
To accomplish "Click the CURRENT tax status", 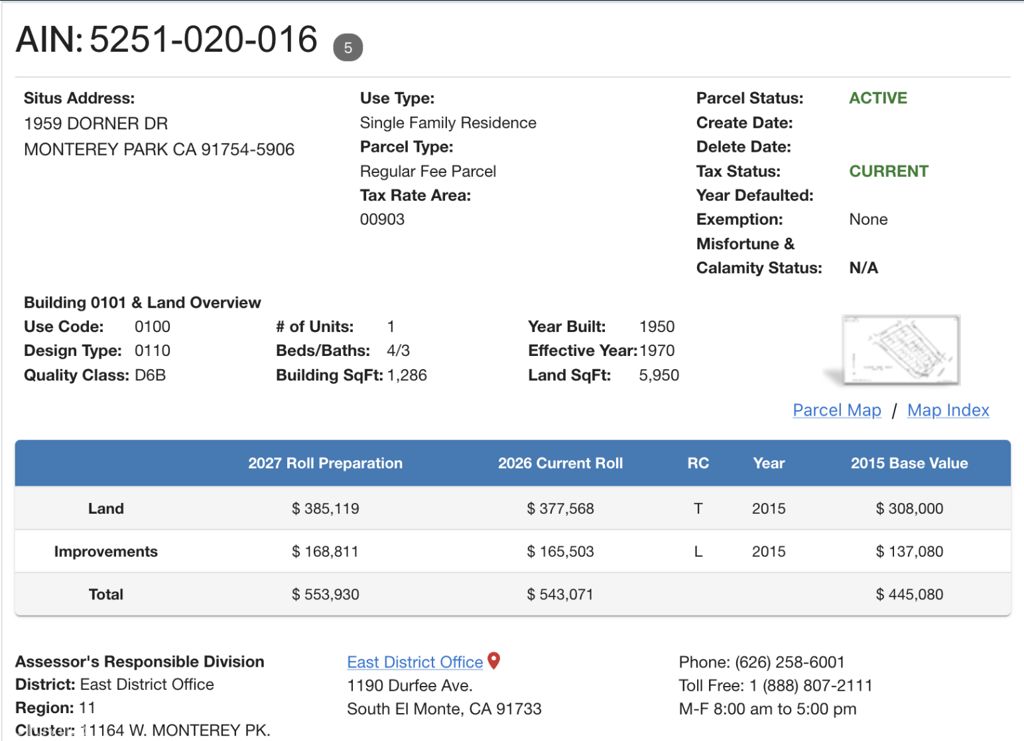I will (x=888, y=171).
